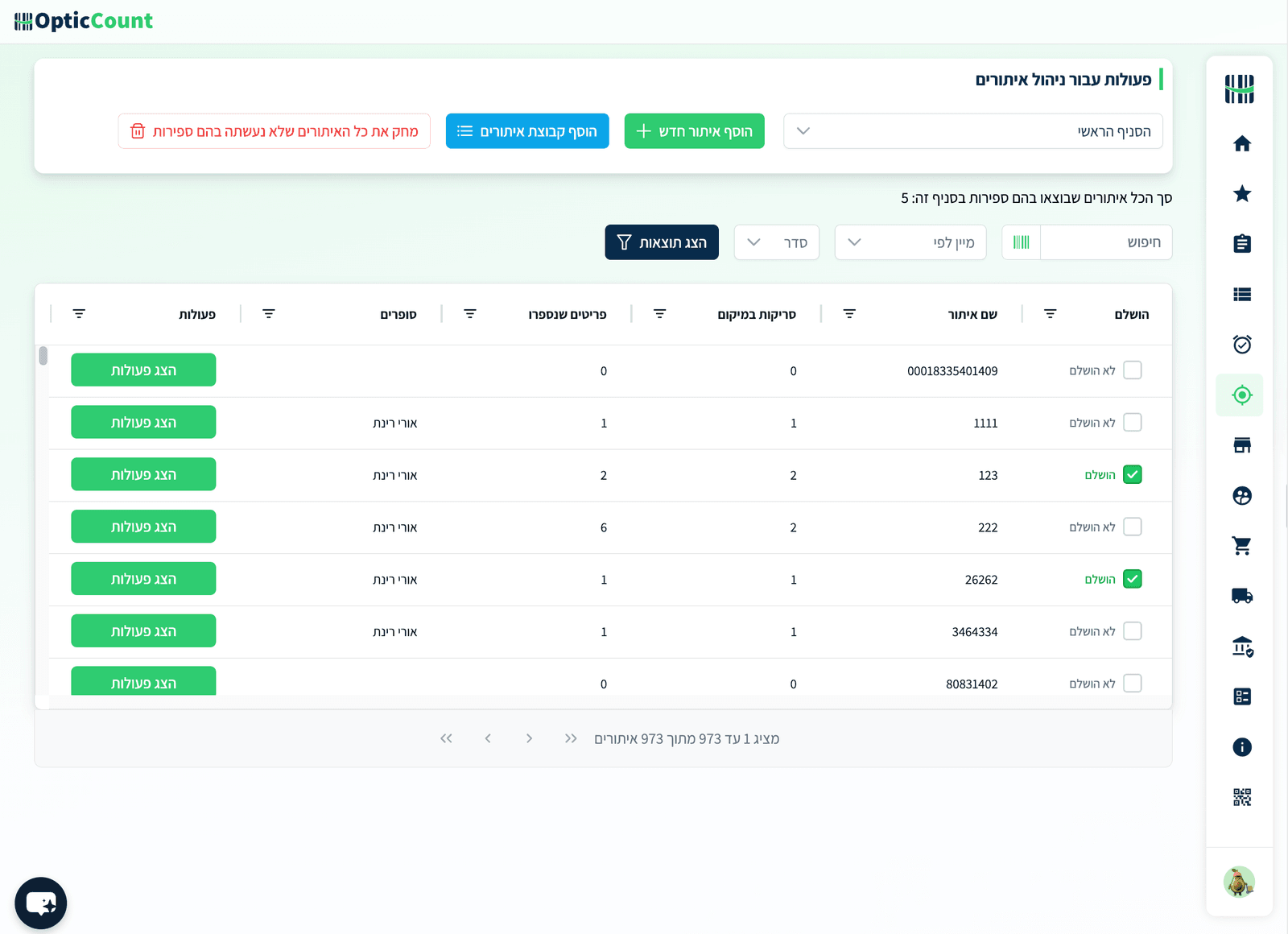Check the completed box for location 1111
The width and height of the screenshot is (1288, 934).
[1133, 423]
